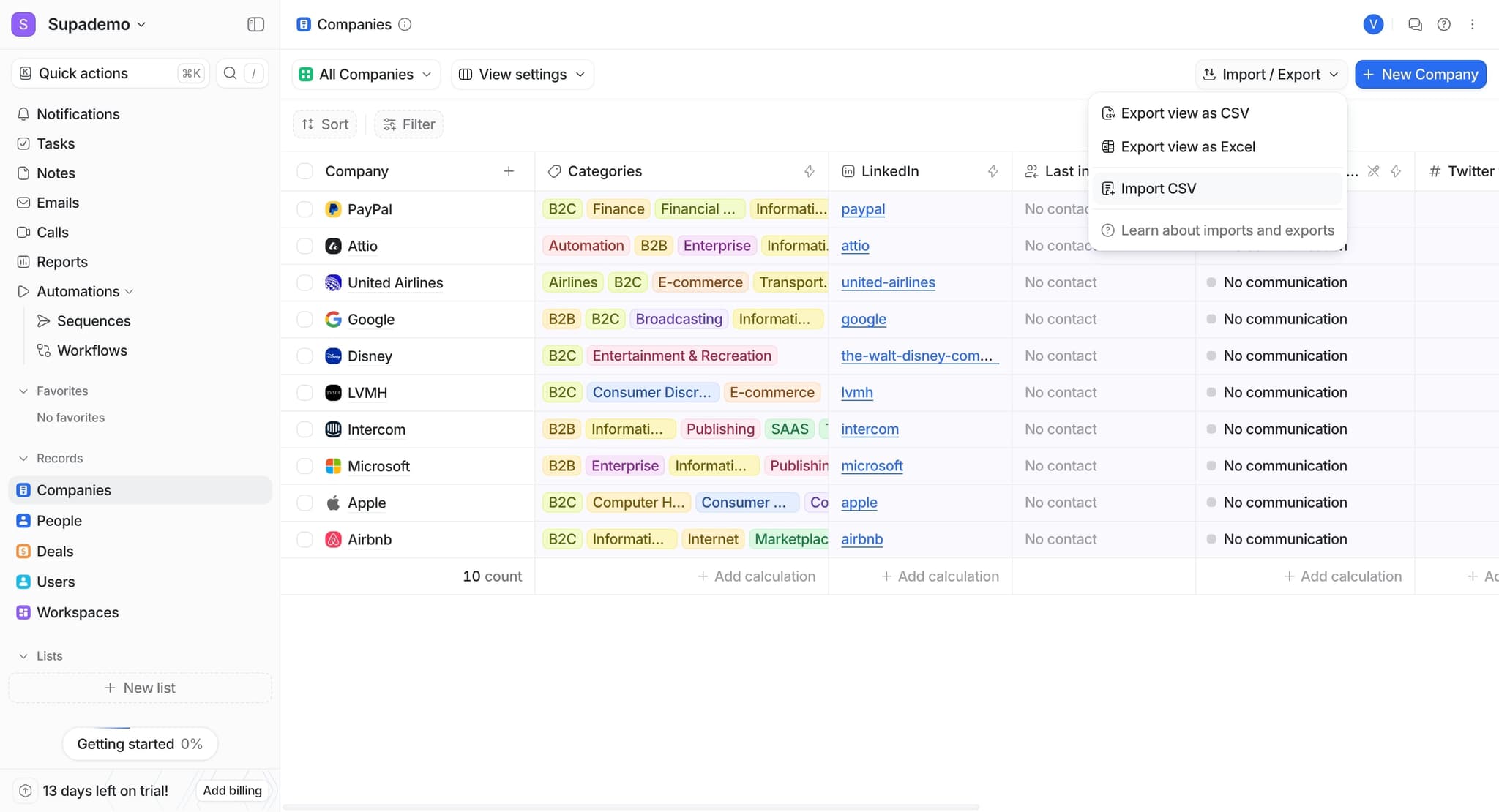
Task: Click the New Company button
Action: (x=1420, y=73)
